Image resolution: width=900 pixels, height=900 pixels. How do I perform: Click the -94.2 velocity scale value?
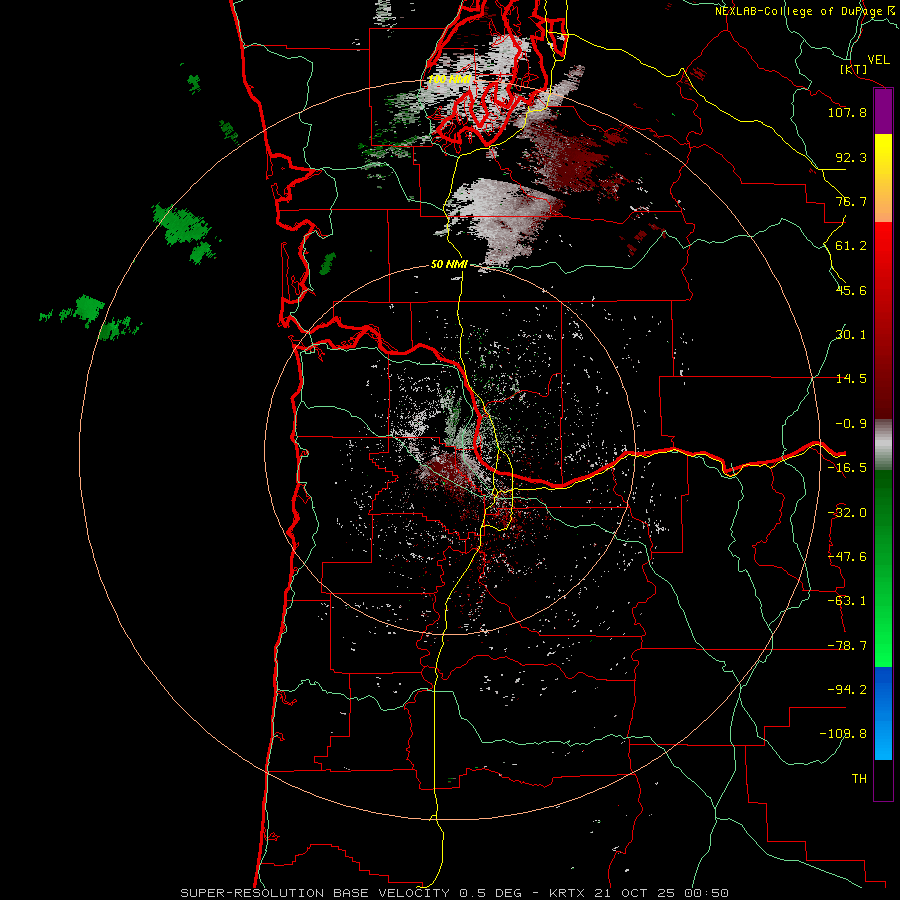847,690
